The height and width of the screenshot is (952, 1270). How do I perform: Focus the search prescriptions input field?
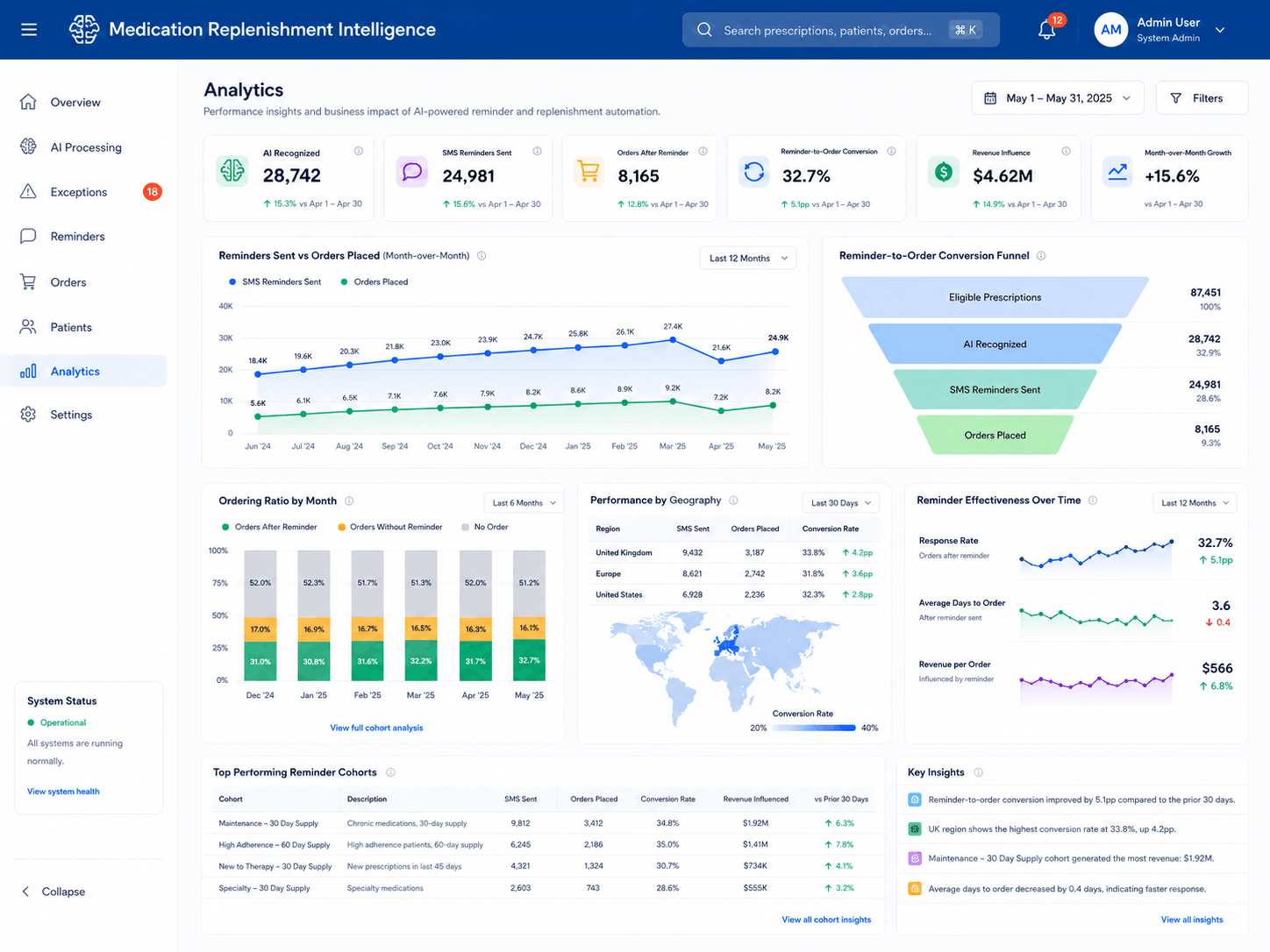pyautogui.click(x=840, y=30)
